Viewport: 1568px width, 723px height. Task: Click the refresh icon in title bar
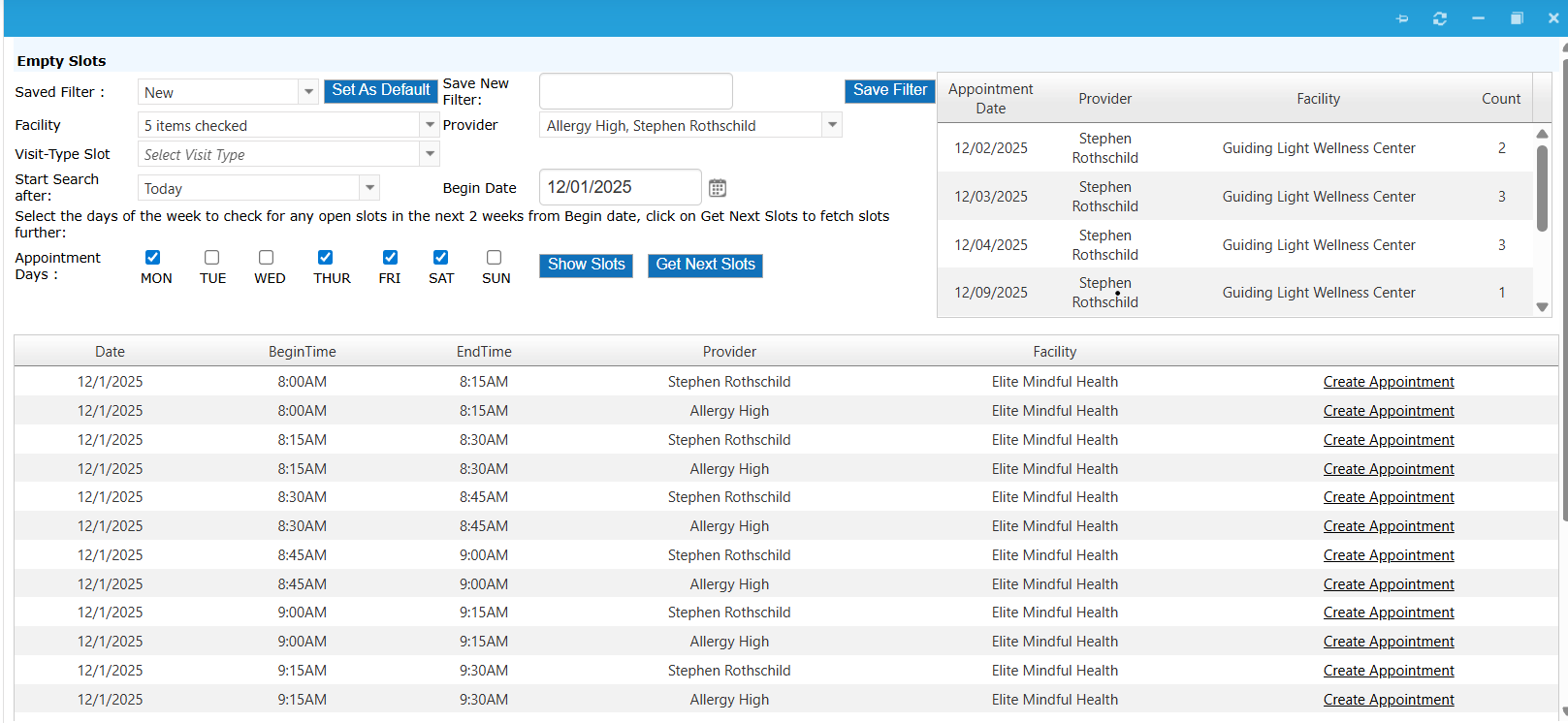point(1439,18)
